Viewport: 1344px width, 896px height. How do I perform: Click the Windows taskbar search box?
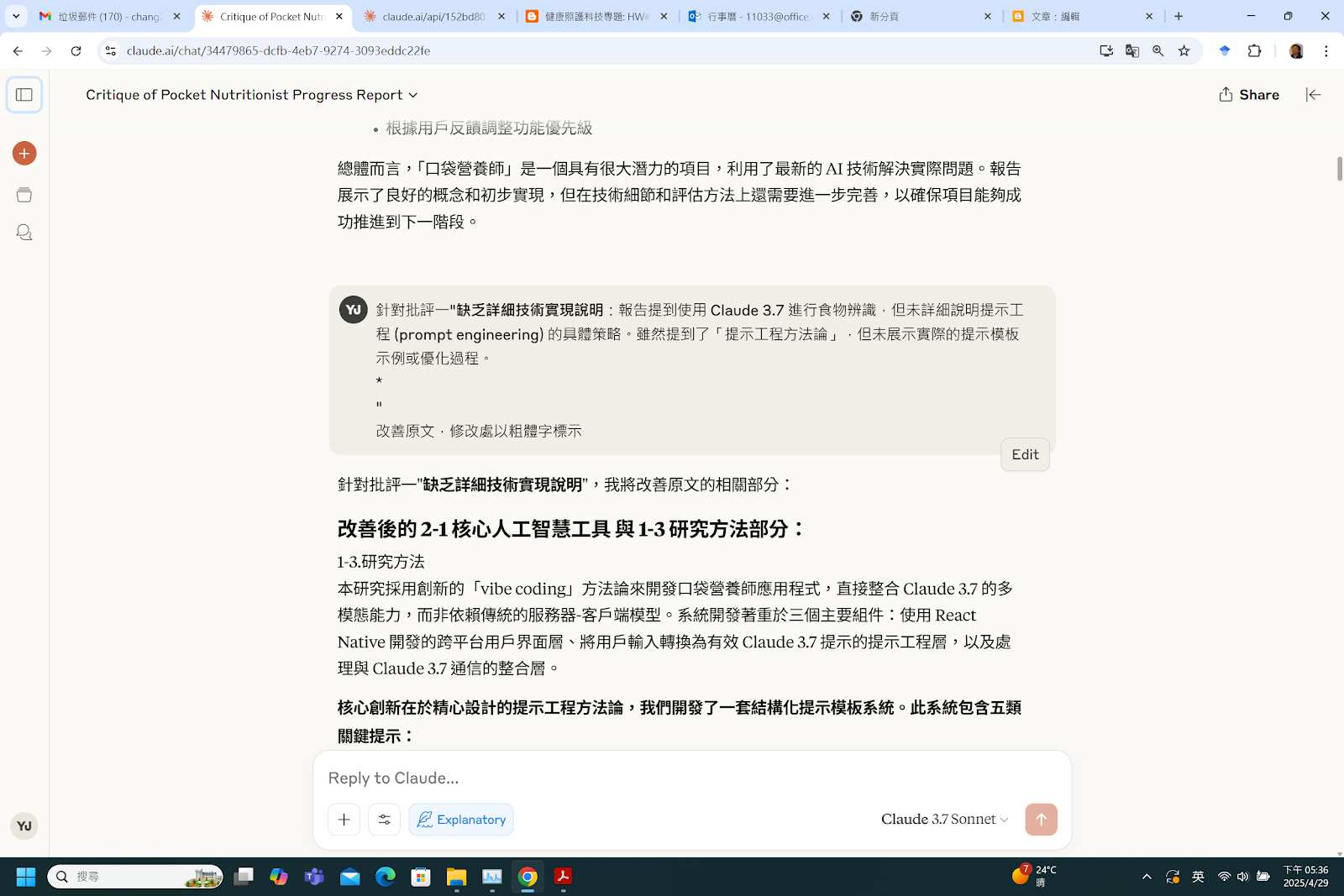point(135,877)
